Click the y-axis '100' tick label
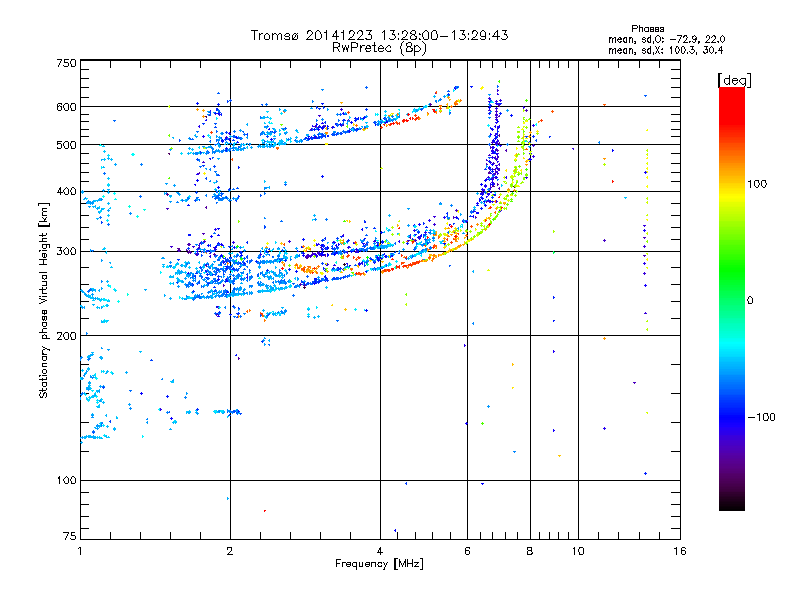 [x=66, y=480]
